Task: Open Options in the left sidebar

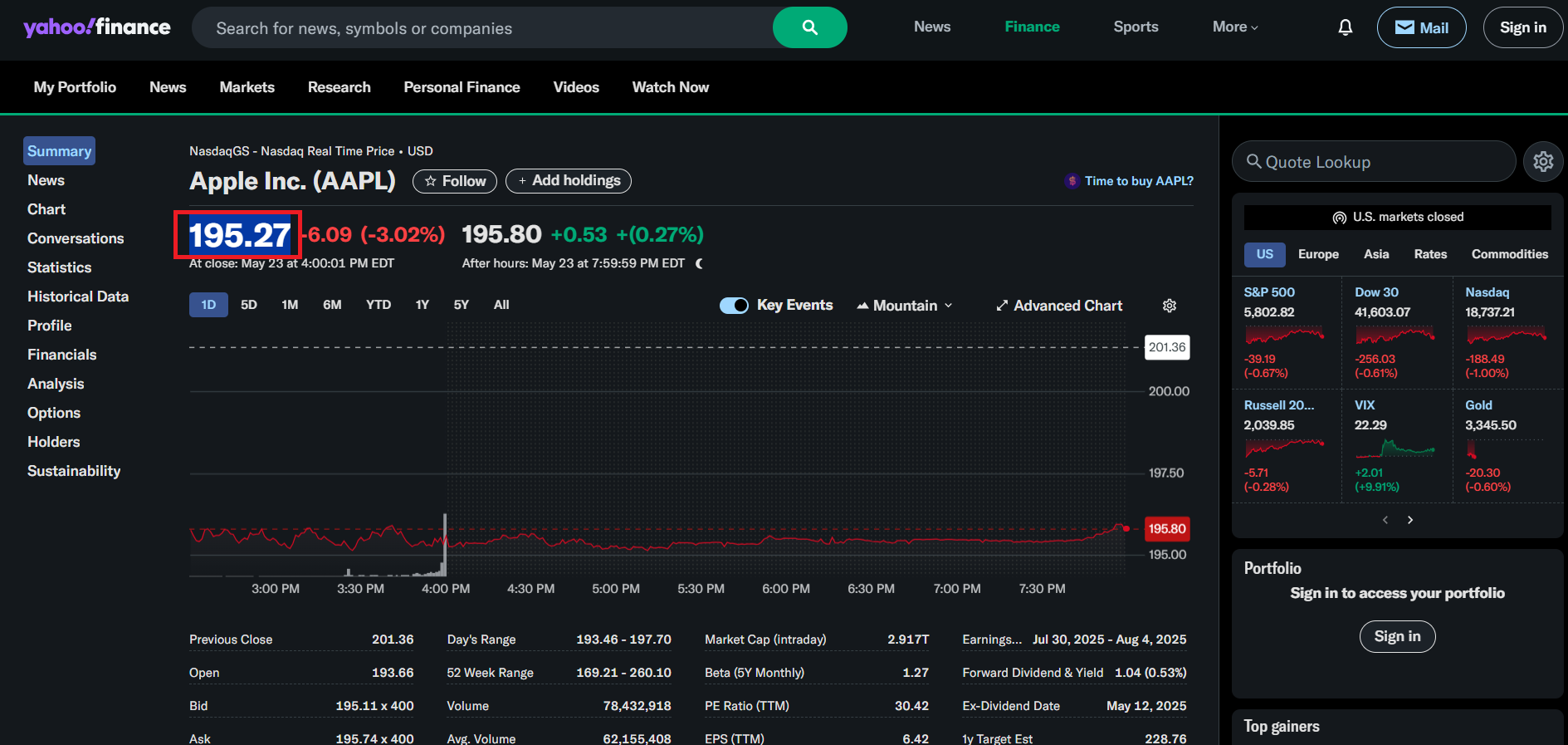Action: [54, 413]
